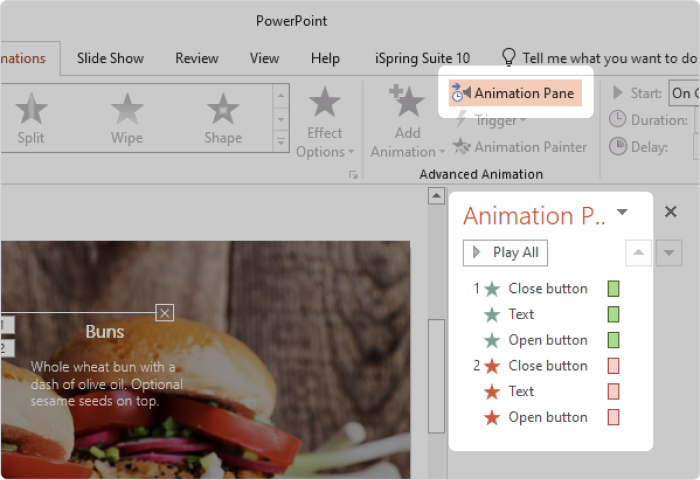Open the Start timing combo box
The width and height of the screenshot is (700, 480).
pos(684,93)
